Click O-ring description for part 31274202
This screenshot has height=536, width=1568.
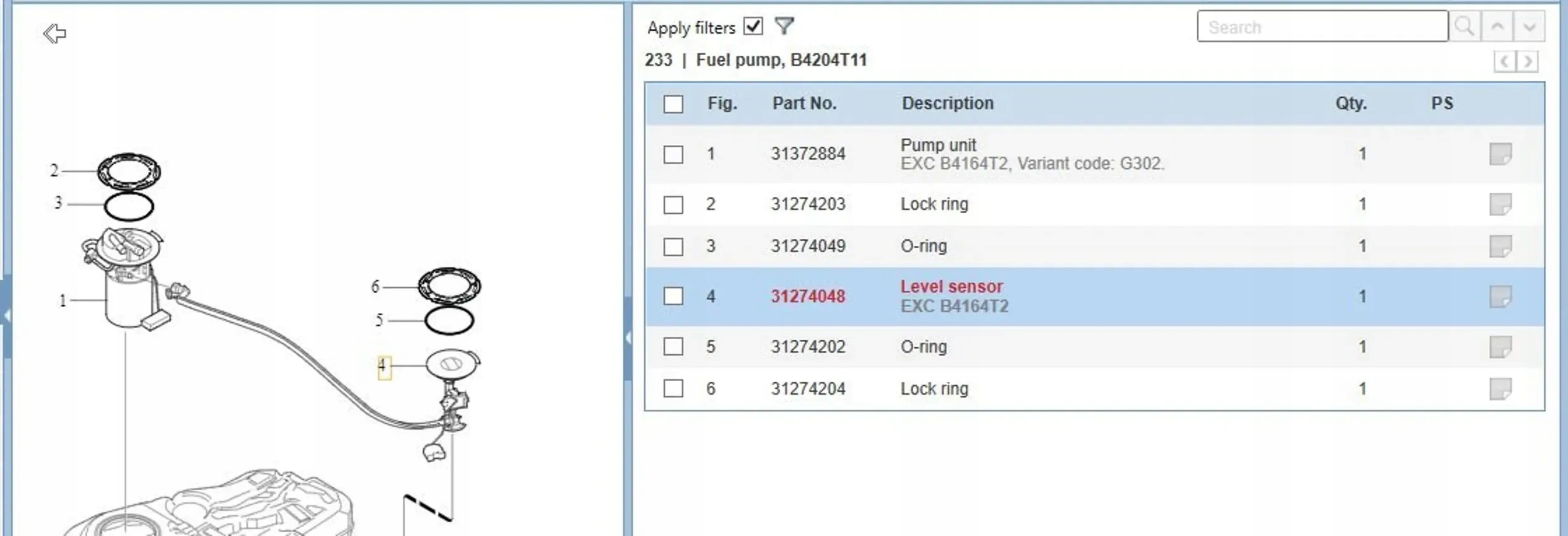click(924, 347)
